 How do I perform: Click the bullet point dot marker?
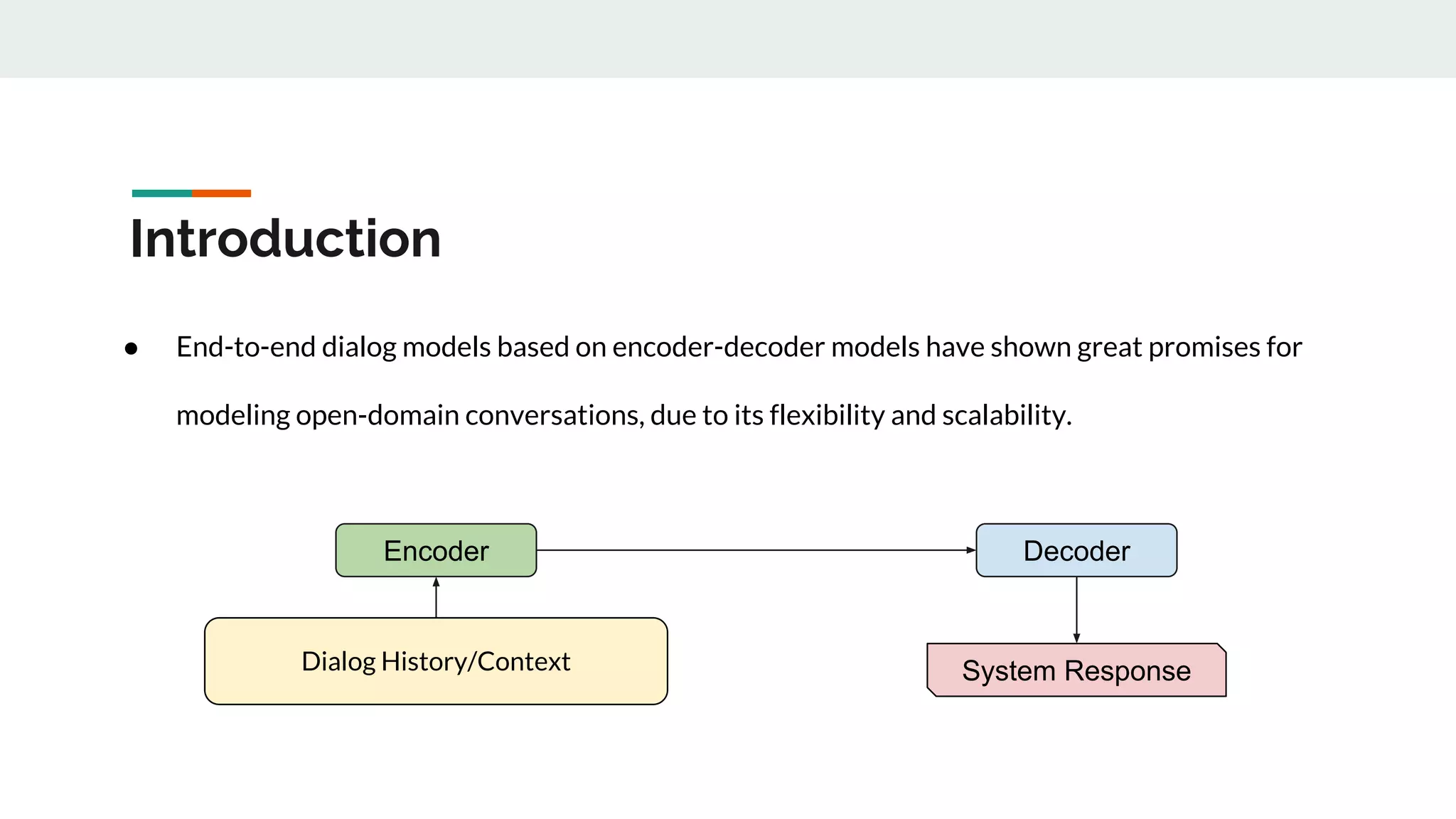point(131,348)
